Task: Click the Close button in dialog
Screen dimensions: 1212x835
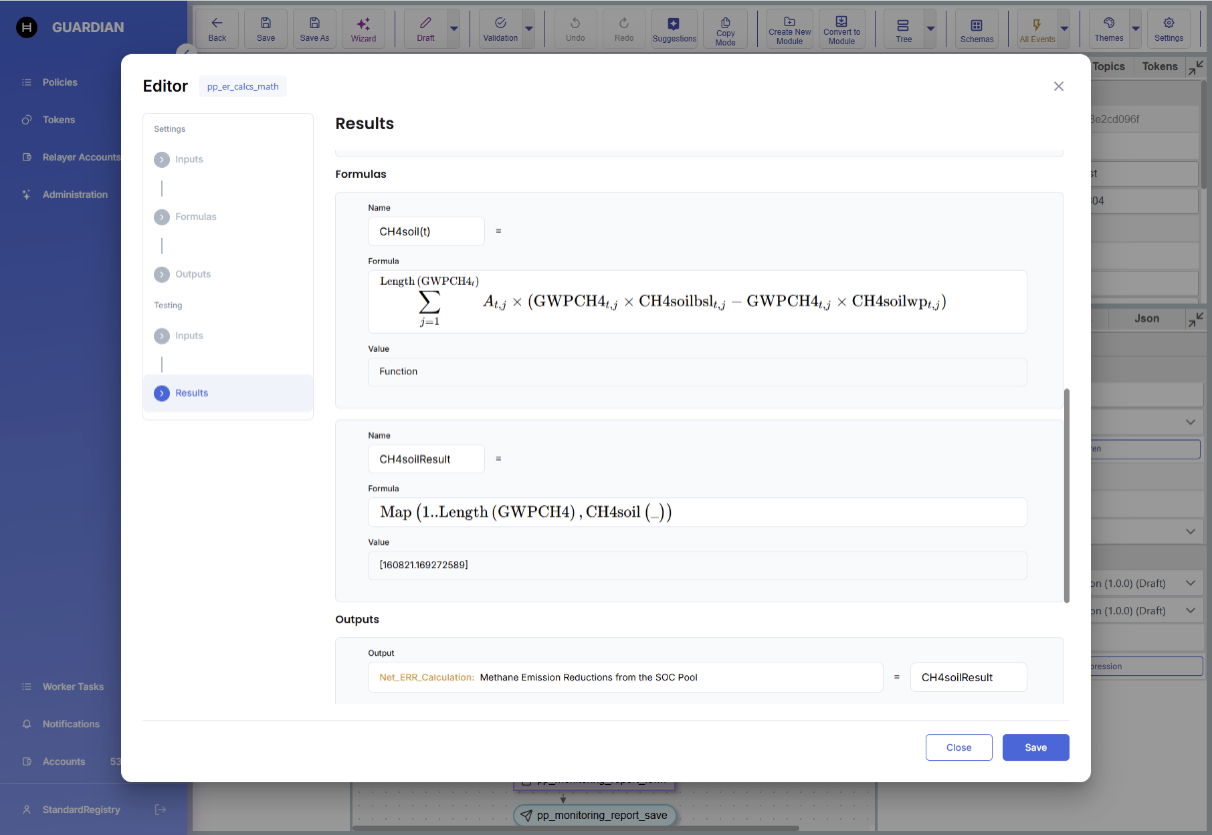Action: 958,747
